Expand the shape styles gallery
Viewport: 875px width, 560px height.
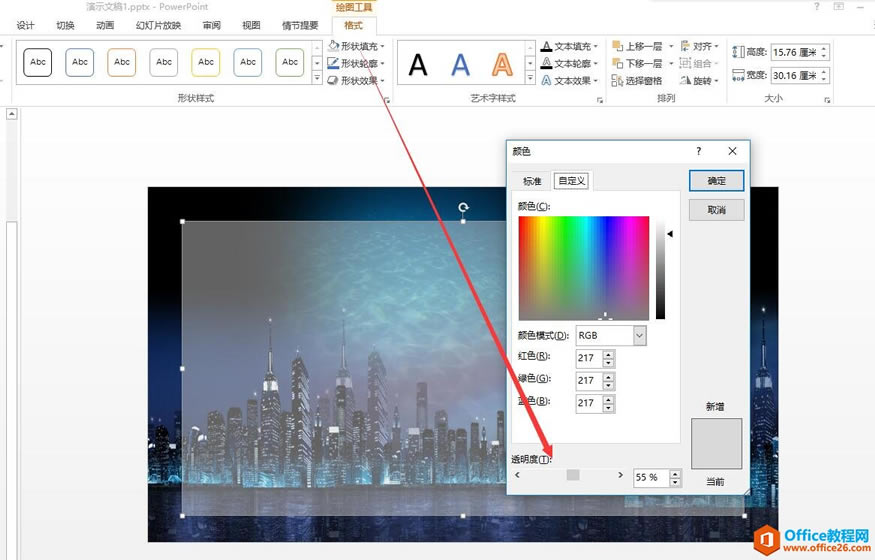click(x=317, y=79)
